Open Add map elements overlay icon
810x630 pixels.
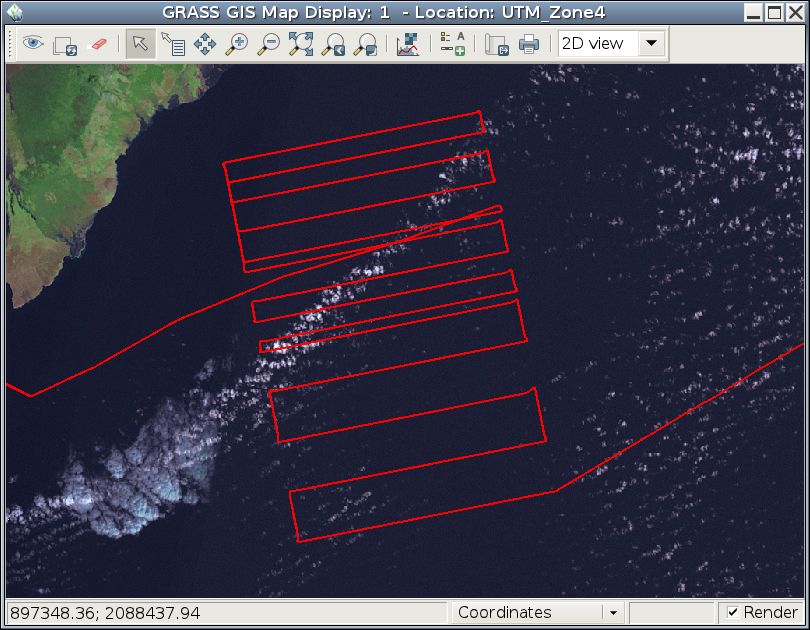[453, 44]
